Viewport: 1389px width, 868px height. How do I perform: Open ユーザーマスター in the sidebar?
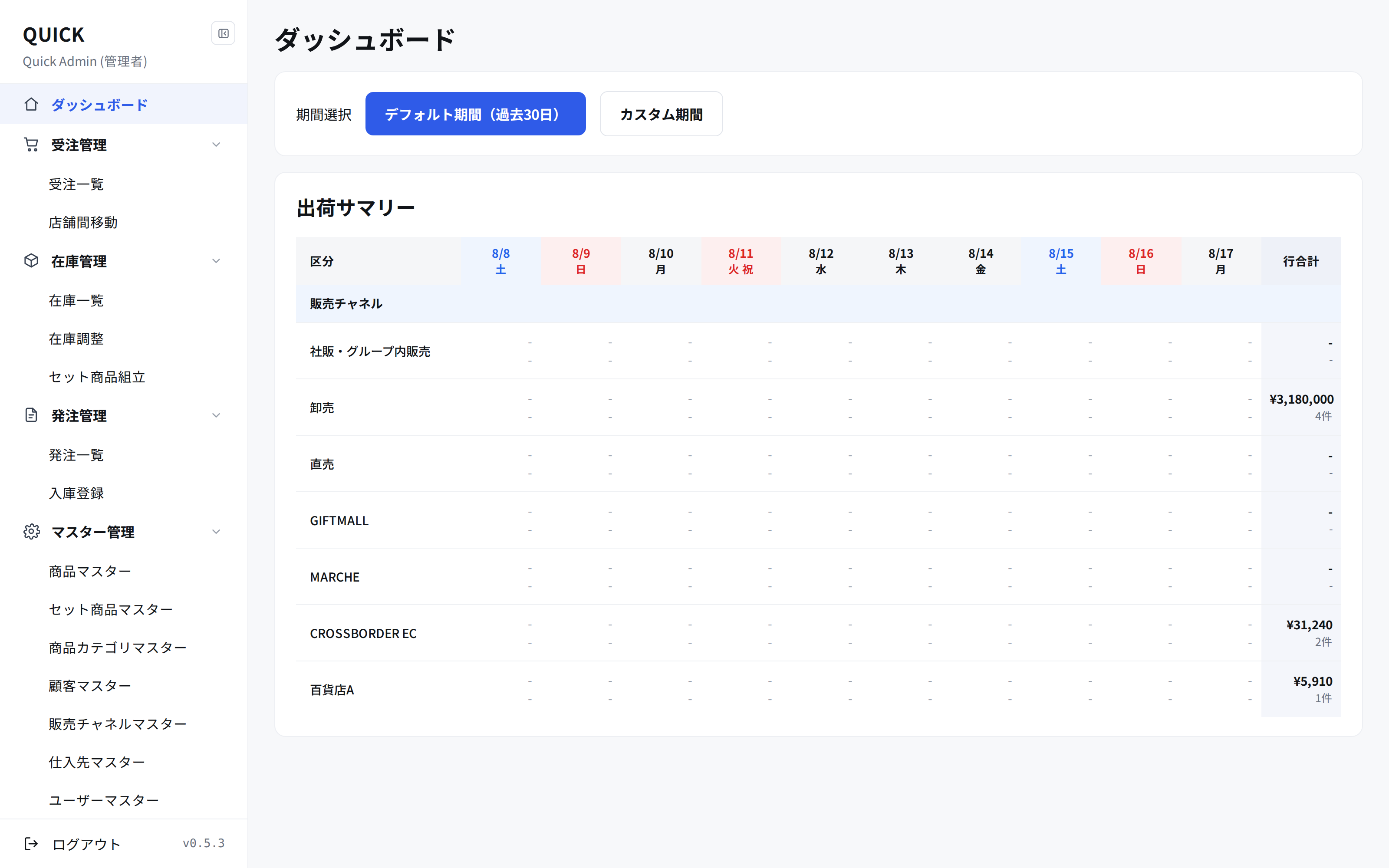104,800
